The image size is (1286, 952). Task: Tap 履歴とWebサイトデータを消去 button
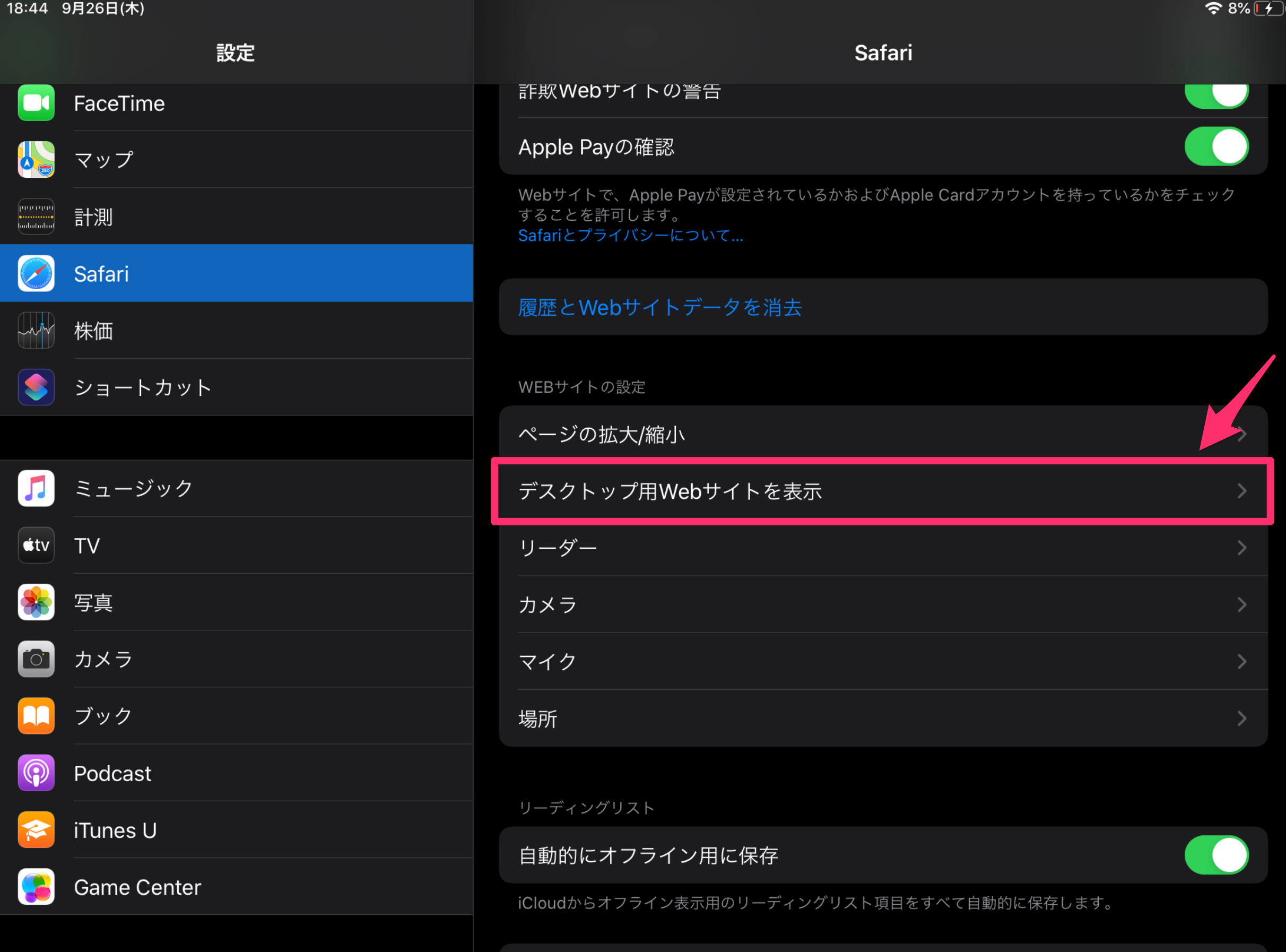click(x=883, y=307)
